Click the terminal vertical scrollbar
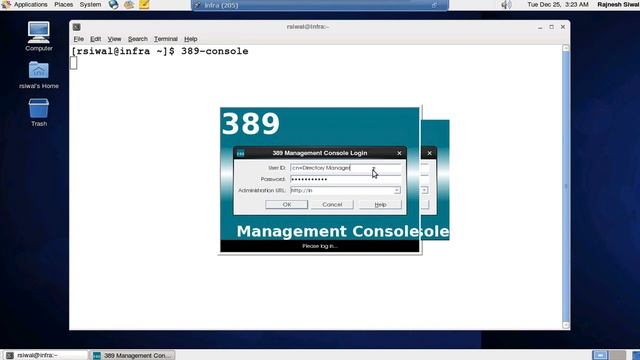 566,186
